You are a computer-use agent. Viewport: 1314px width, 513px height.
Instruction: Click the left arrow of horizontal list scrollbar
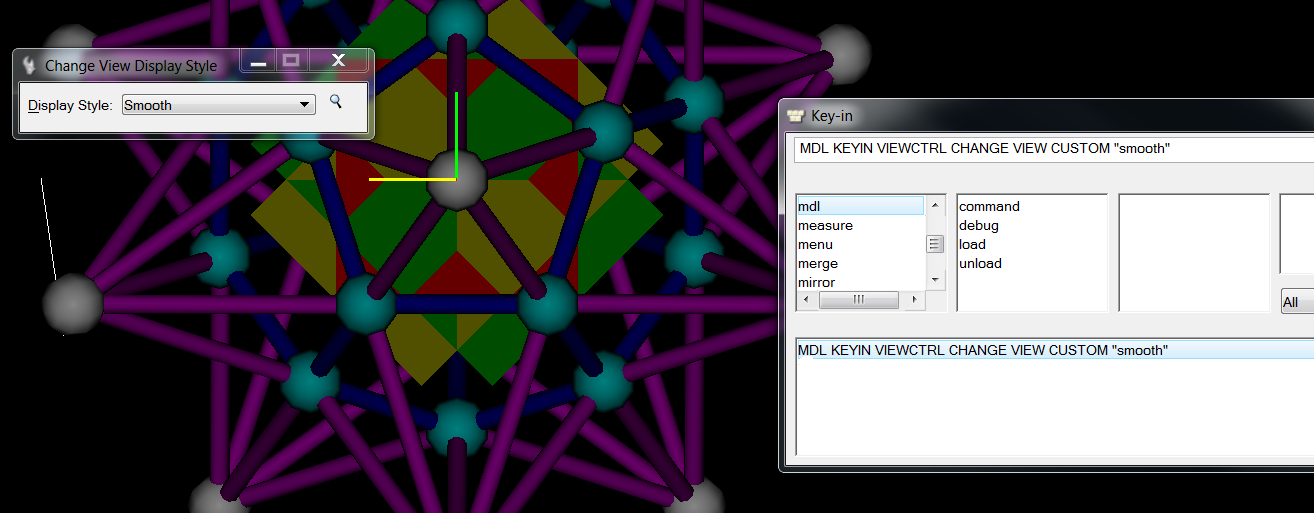(x=805, y=299)
